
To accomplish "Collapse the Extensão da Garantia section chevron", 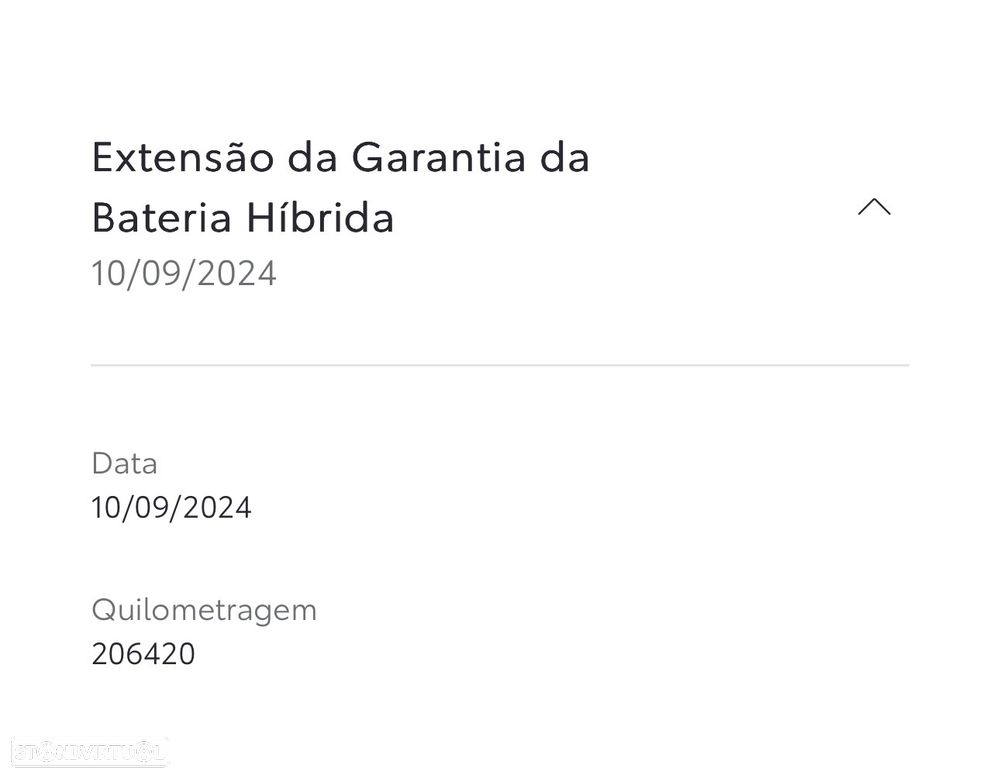I will (874, 207).
